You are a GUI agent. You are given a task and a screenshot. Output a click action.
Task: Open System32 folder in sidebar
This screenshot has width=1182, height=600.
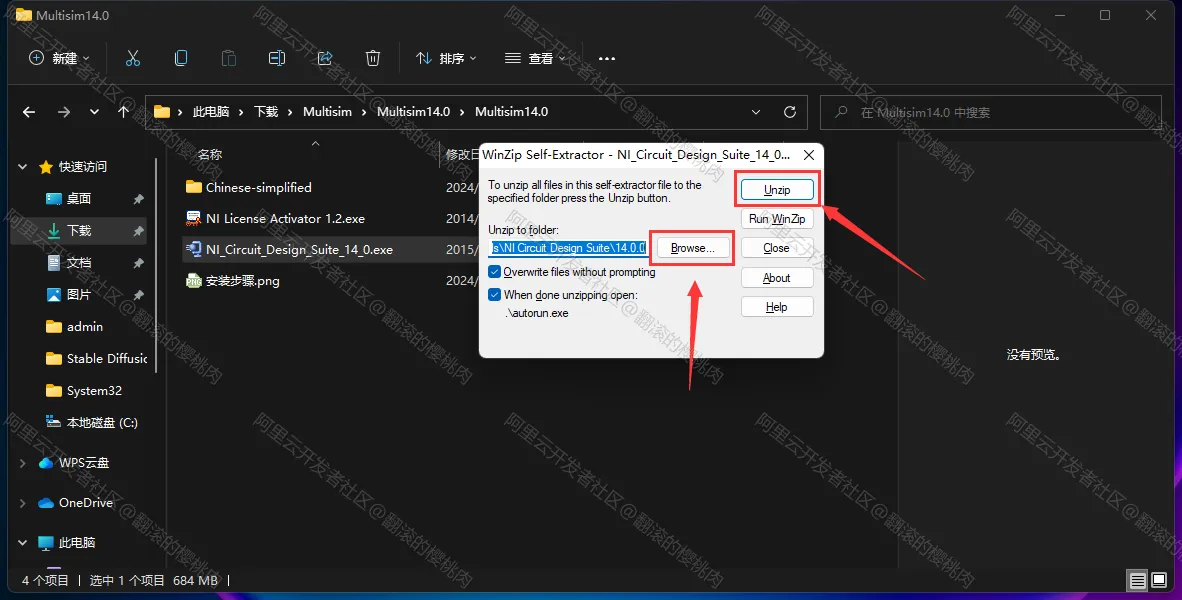click(93, 390)
